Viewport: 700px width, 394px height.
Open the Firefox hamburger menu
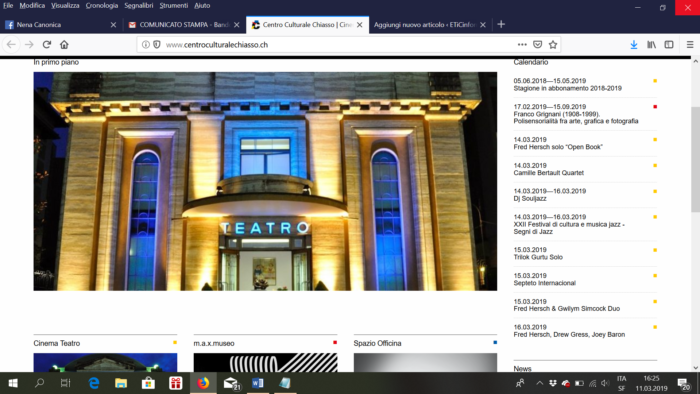690,45
